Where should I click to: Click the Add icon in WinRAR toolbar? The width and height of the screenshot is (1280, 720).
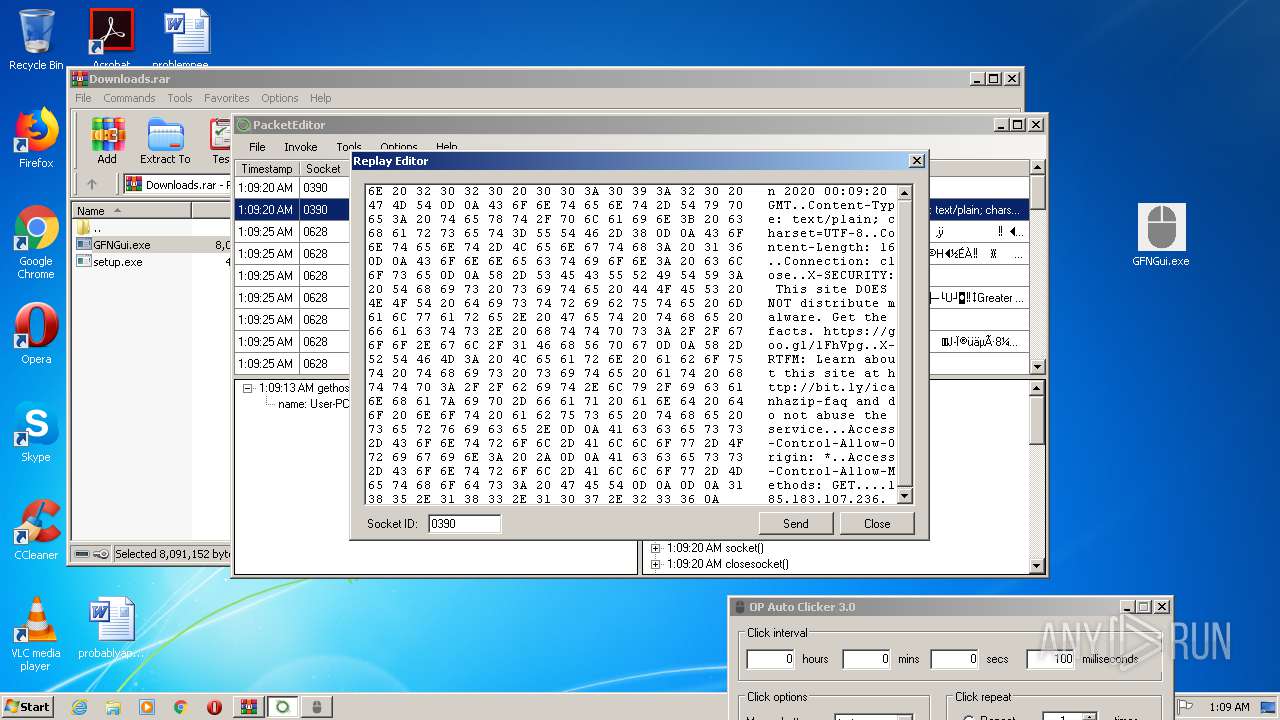pos(107,141)
